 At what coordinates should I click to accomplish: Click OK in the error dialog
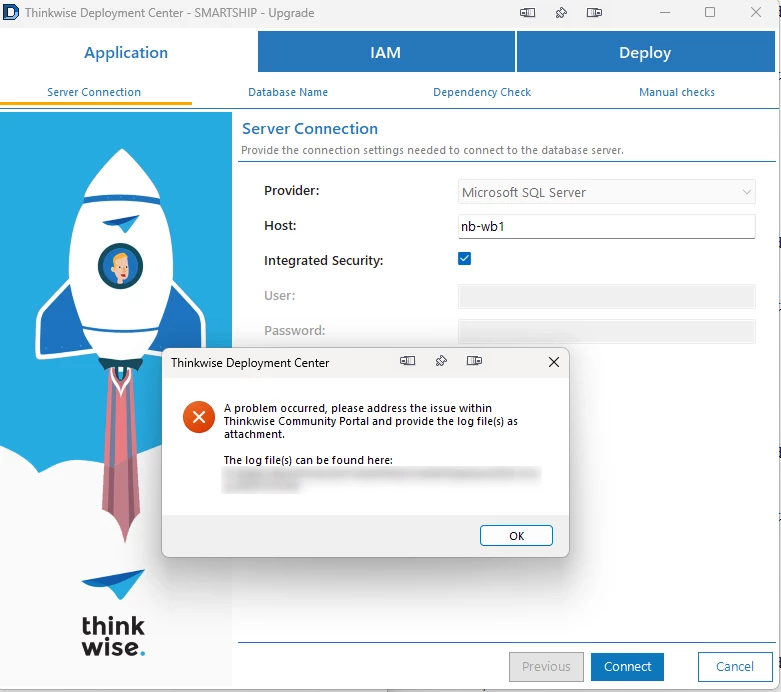click(x=516, y=536)
